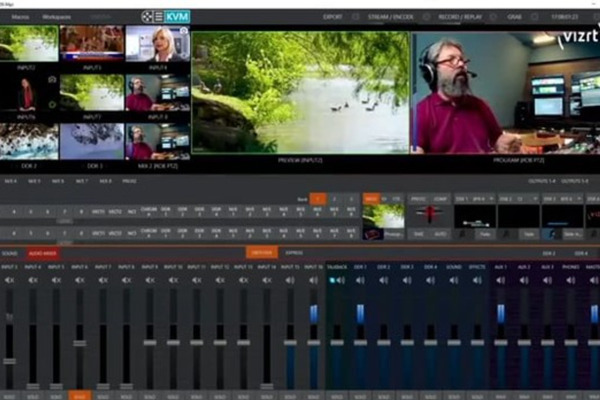Image resolution: width=600 pixels, height=400 pixels.
Task: Open the SWITCHER tab
Action: click(262, 254)
